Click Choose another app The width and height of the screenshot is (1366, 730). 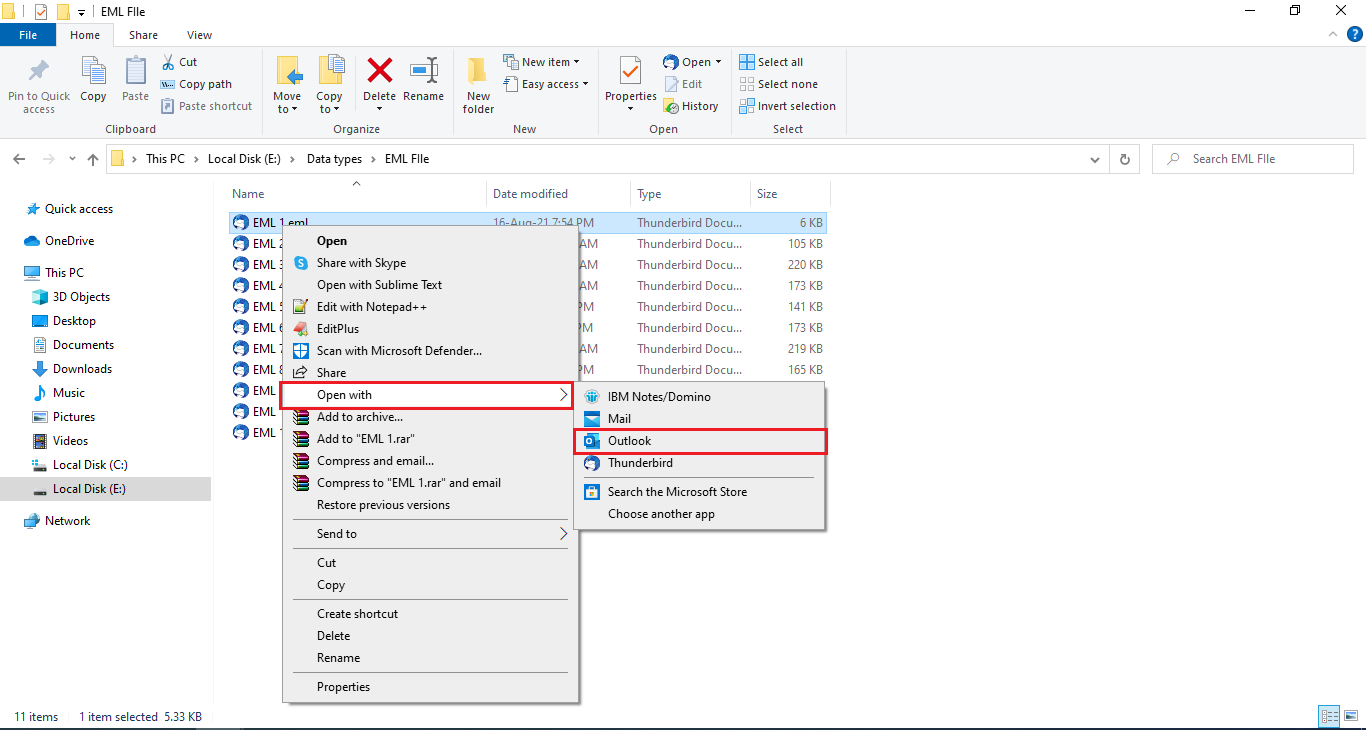pos(700,514)
